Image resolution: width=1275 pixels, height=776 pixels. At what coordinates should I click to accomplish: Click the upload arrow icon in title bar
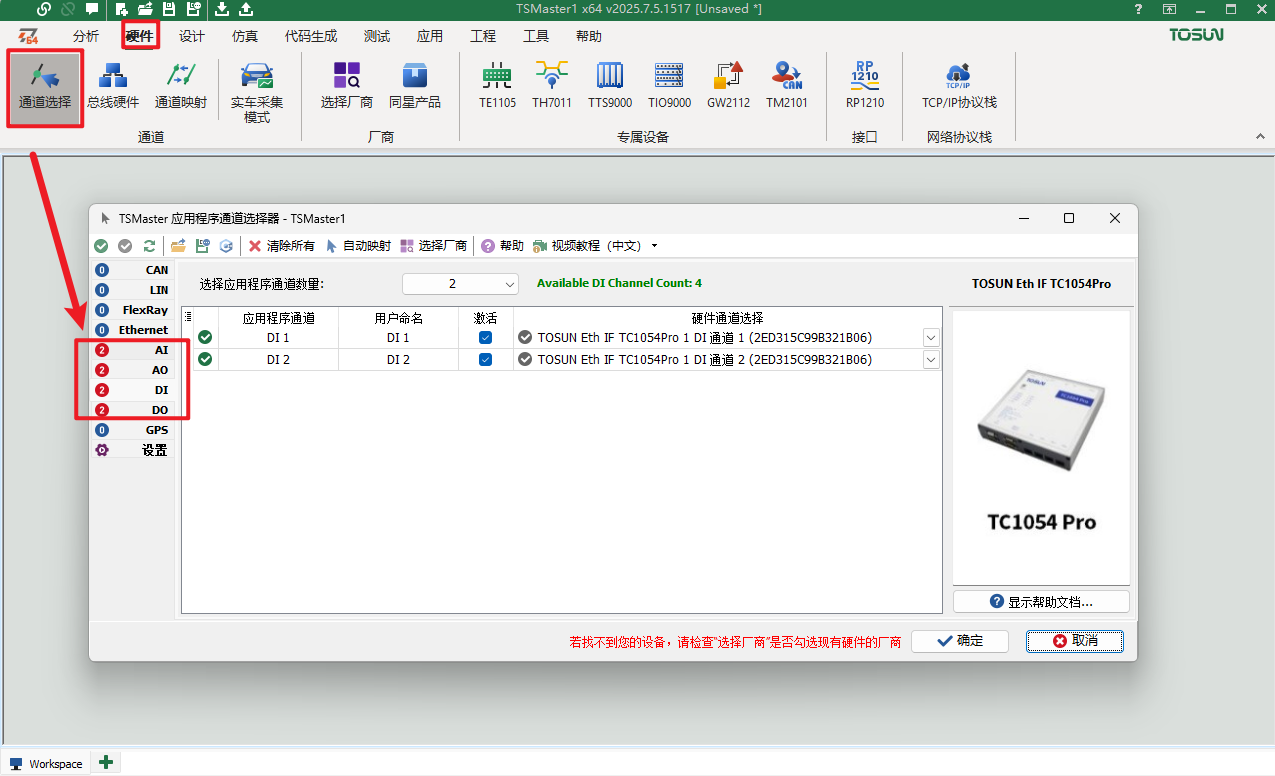(x=246, y=9)
